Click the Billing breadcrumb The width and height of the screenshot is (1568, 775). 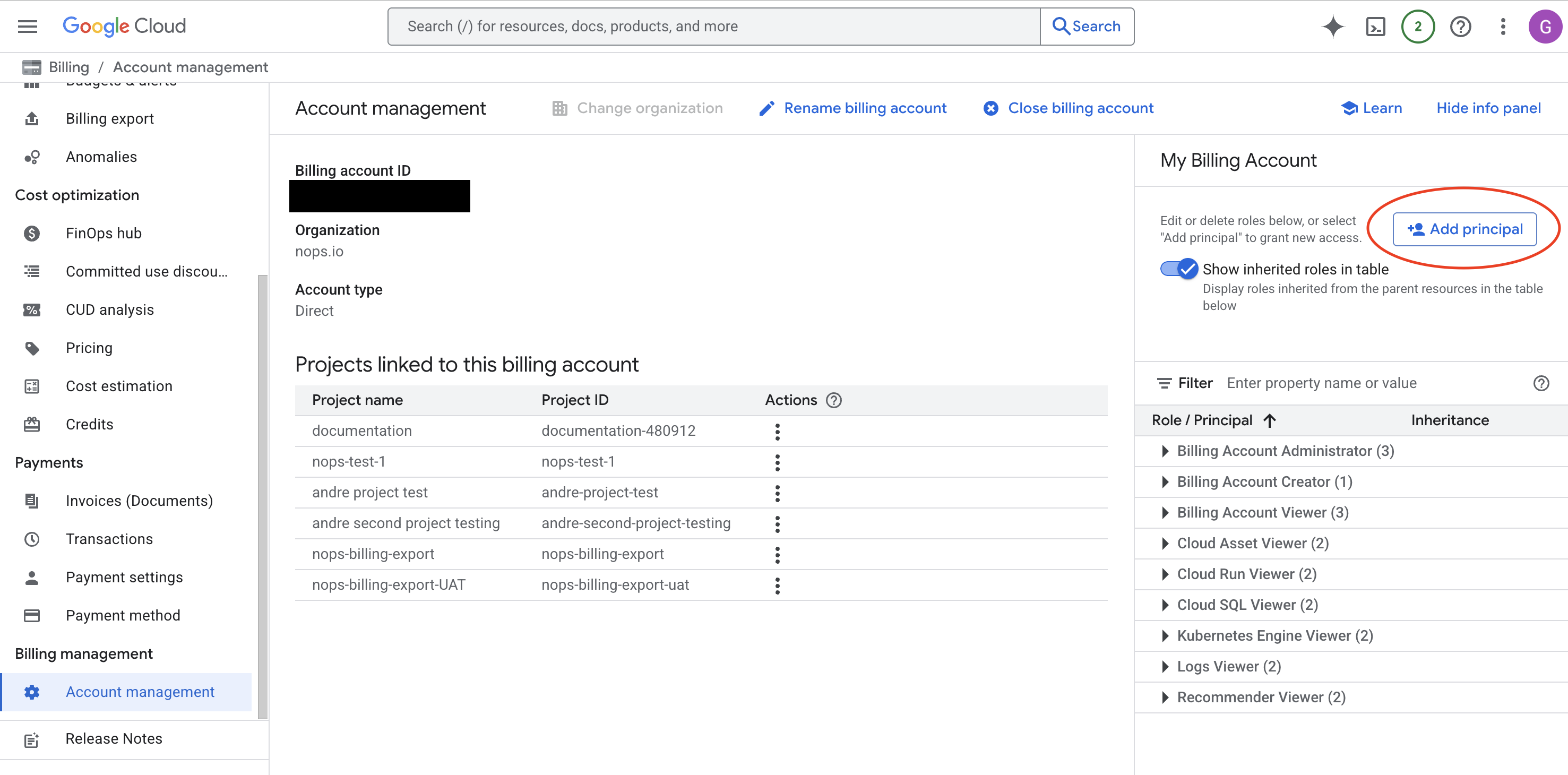point(68,67)
